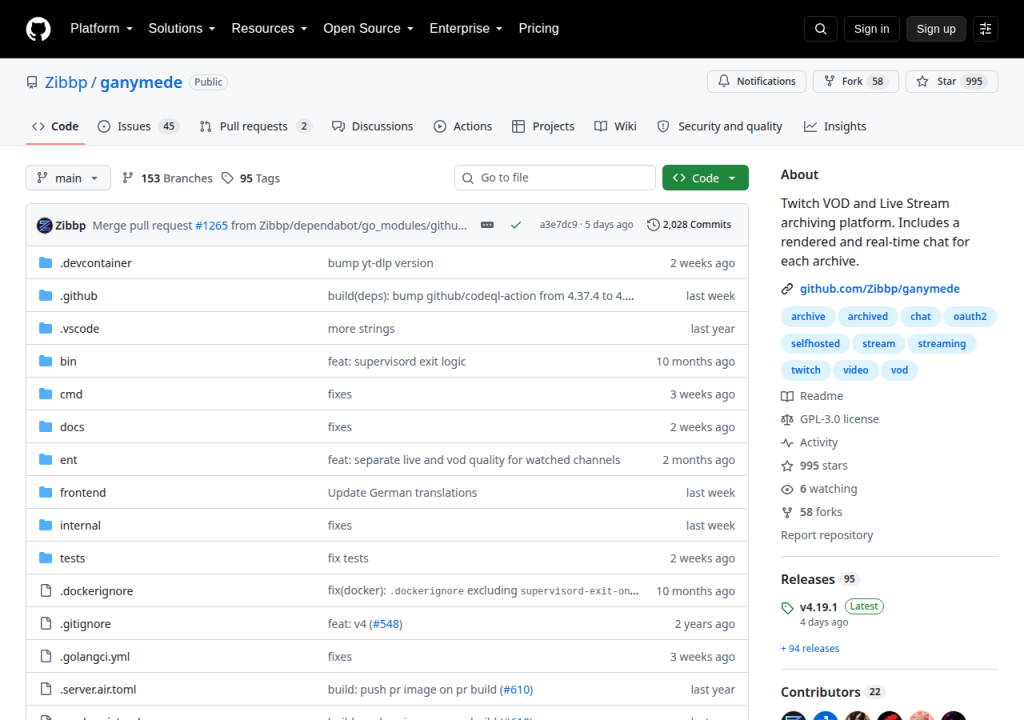The image size is (1024, 720).
Task: Open the frontend folder
Action: pos(82,493)
